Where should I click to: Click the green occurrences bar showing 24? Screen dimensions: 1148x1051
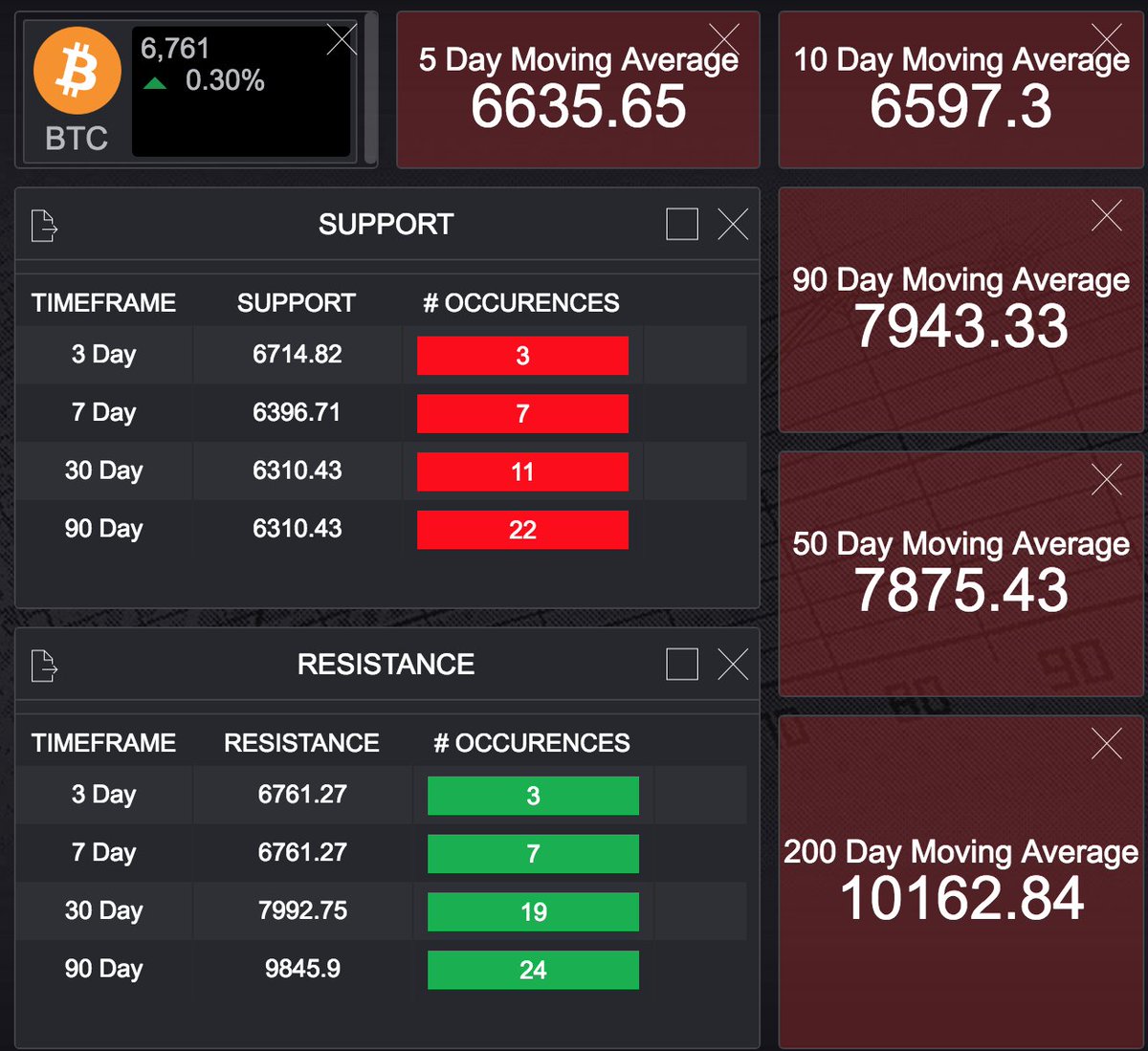tap(533, 969)
